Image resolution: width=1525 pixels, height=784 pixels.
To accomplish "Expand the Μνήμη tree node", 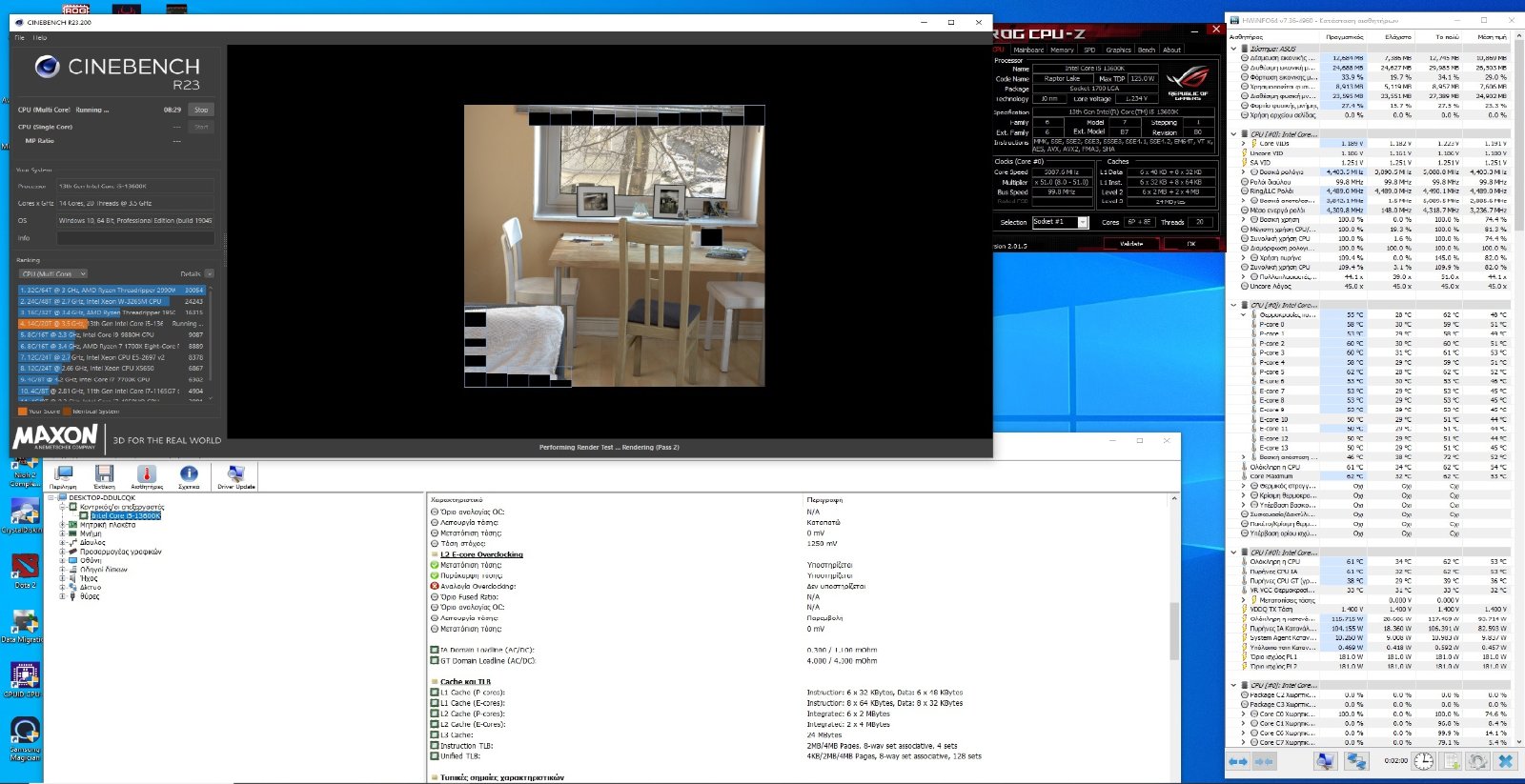I will (x=63, y=533).
